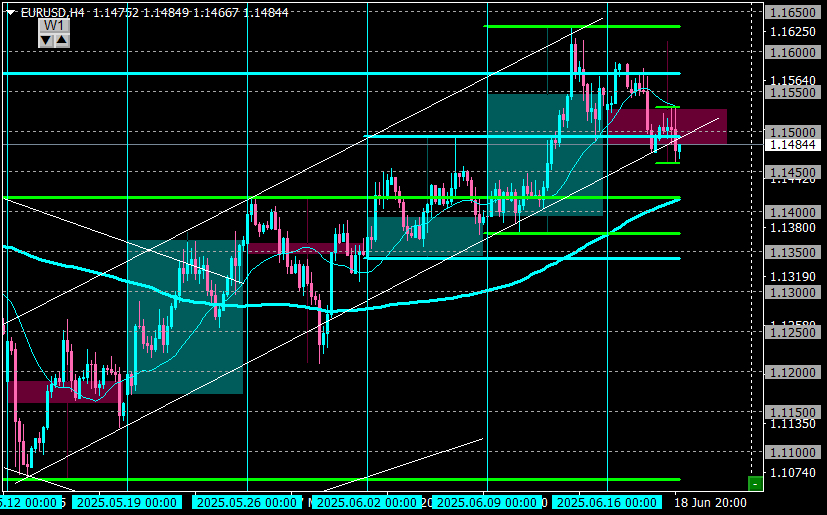Click the 1.15500 price level label

[x=793, y=92]
